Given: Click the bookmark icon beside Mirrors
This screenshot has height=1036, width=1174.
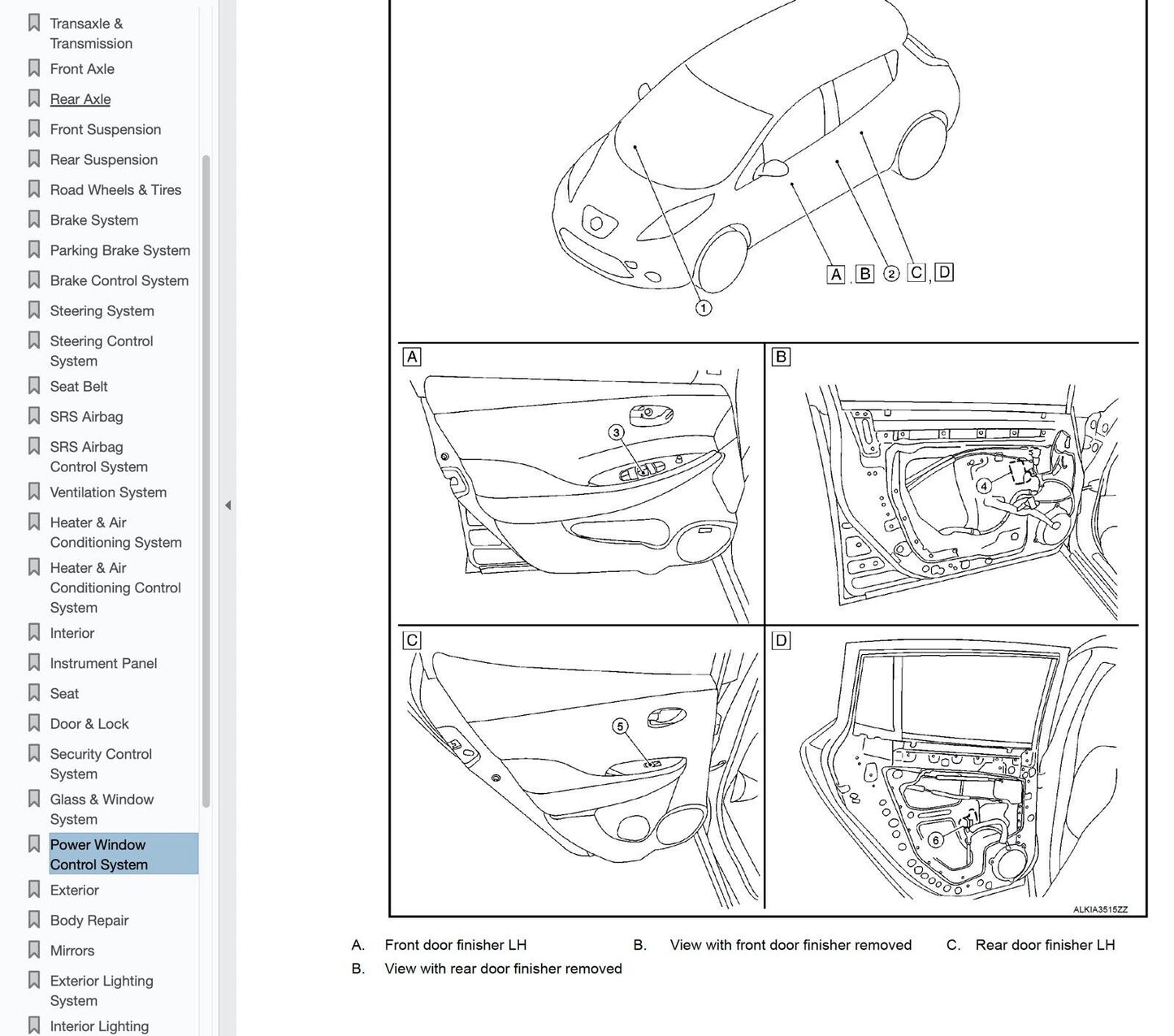Looking at the screenshot, I should (34, 951).
